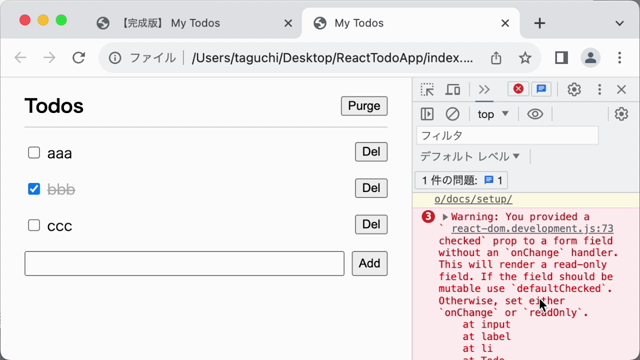Check the ccc todo checkbox
The width and height of the screenshot is (640, 360).
34,225
